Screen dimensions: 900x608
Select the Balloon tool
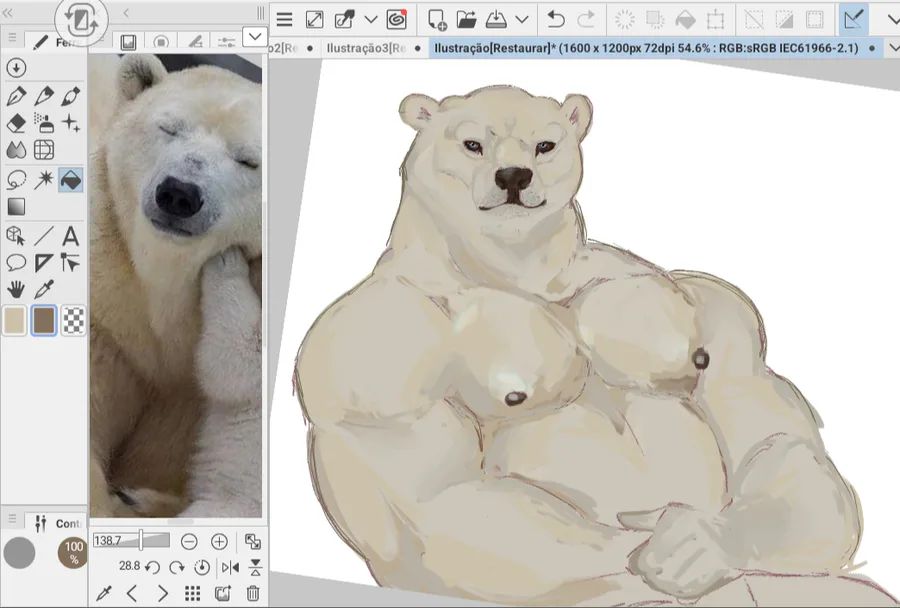point(16,263)
